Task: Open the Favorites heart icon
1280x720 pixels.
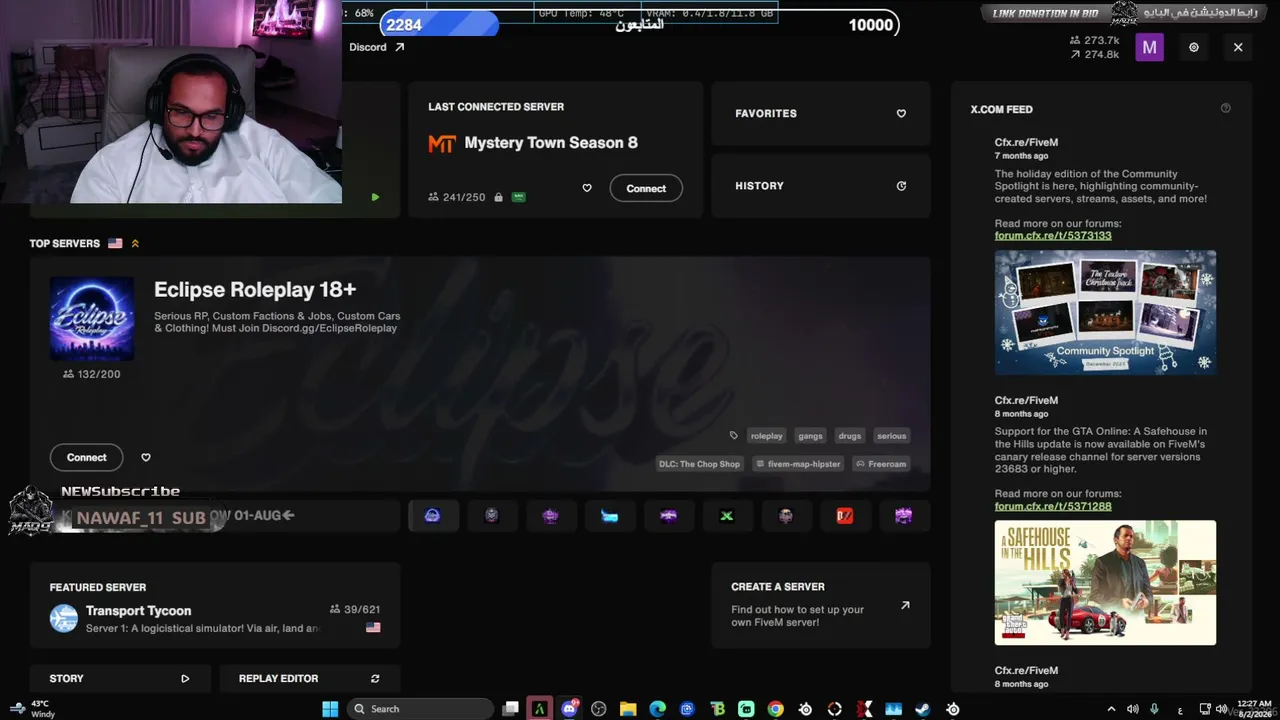Action: [901, 114]
